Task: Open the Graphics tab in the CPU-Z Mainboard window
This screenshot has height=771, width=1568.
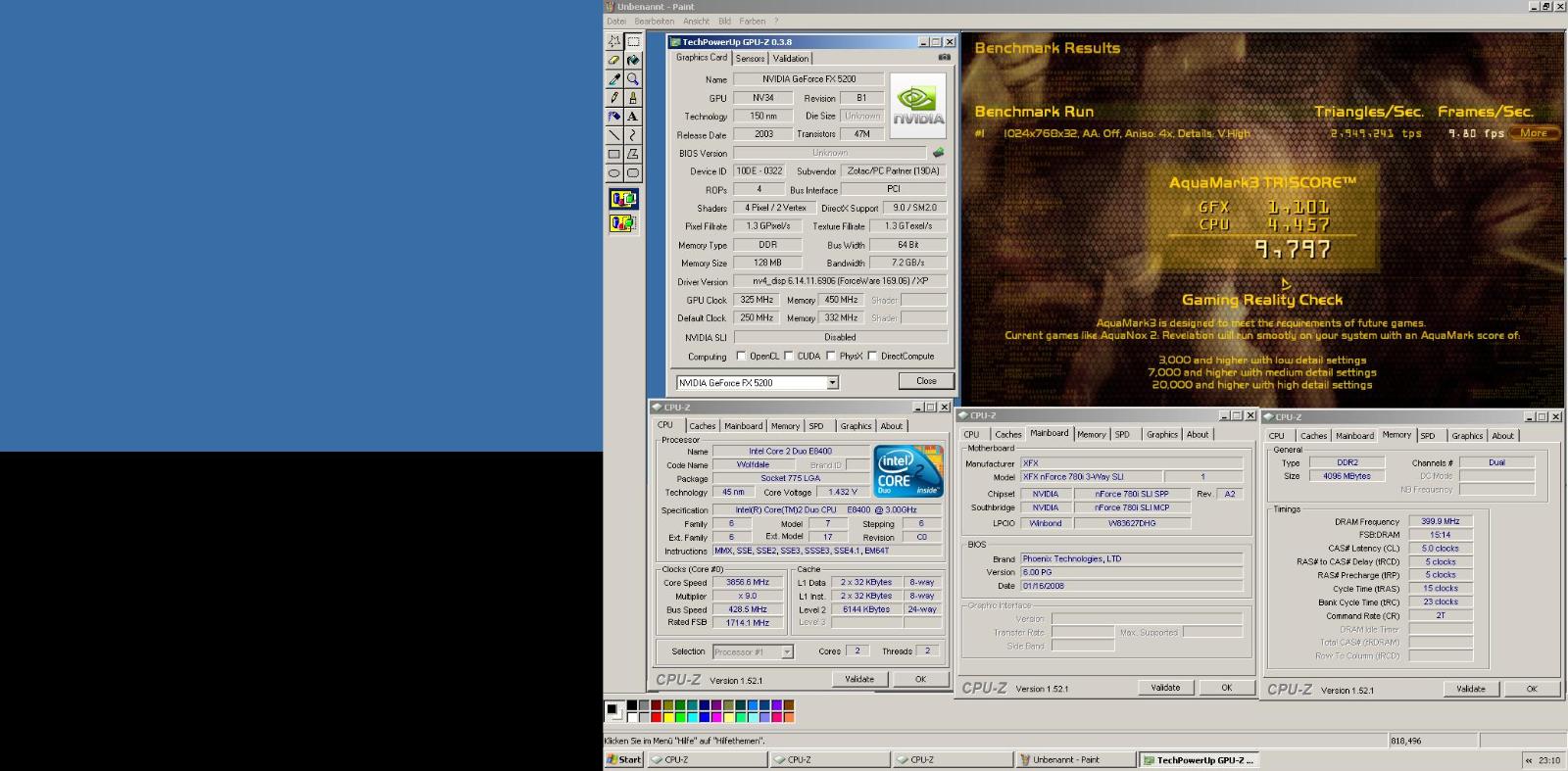Action: pyautogui.click(x=1162, y=435)
